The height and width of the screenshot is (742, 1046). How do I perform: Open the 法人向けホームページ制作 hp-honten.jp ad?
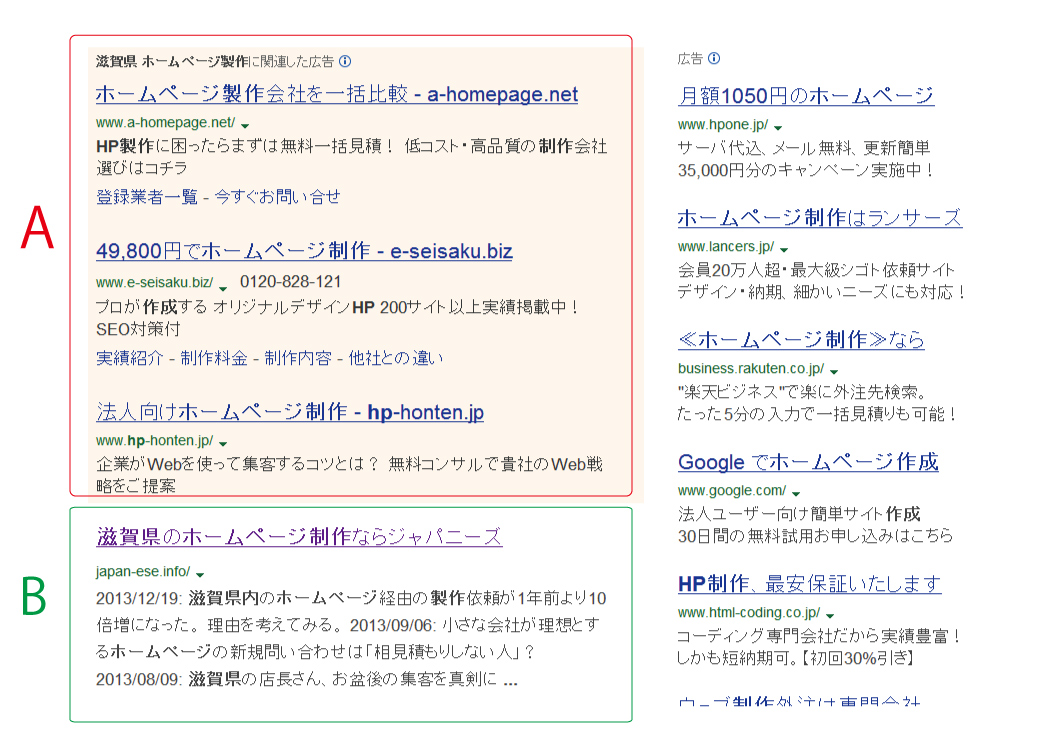coord(290,412)
